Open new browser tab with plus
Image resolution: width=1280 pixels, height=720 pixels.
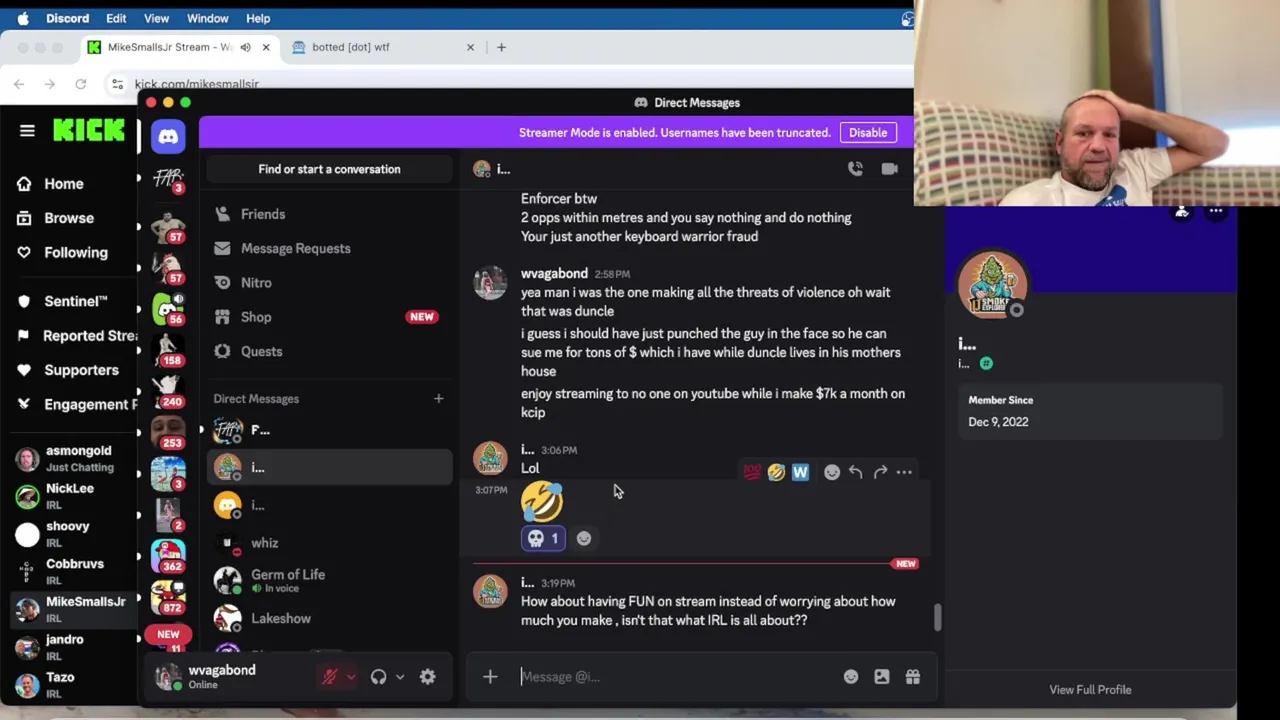(501, 47)
